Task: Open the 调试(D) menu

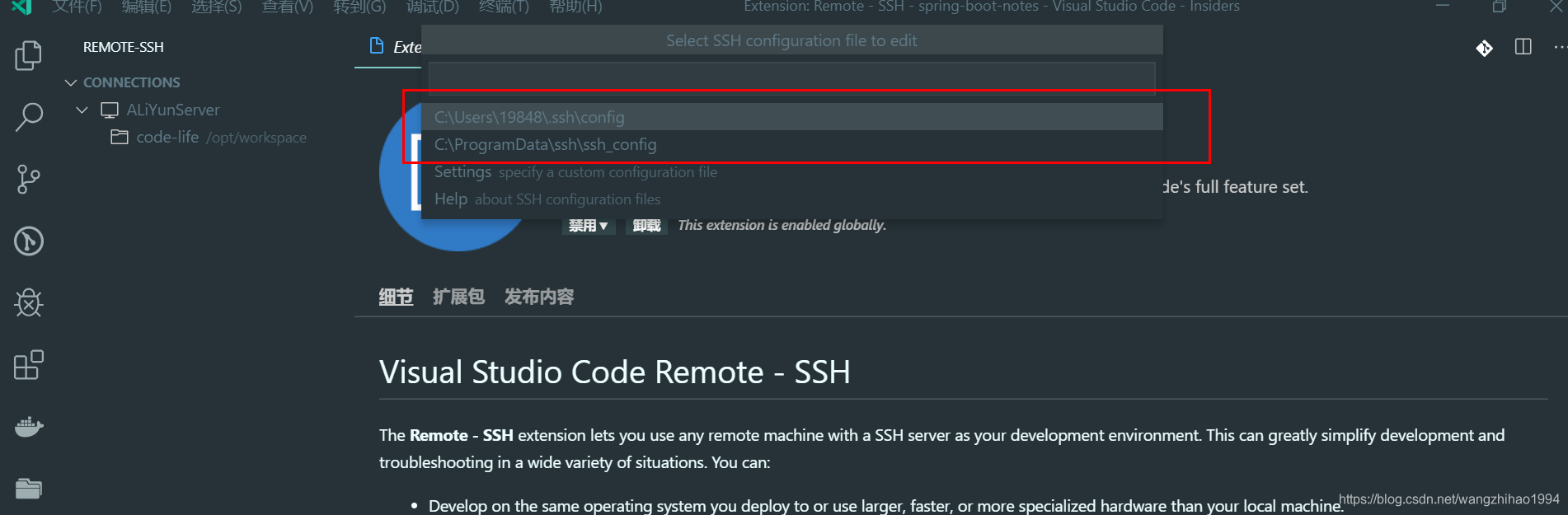Action: tap(433, 7)
